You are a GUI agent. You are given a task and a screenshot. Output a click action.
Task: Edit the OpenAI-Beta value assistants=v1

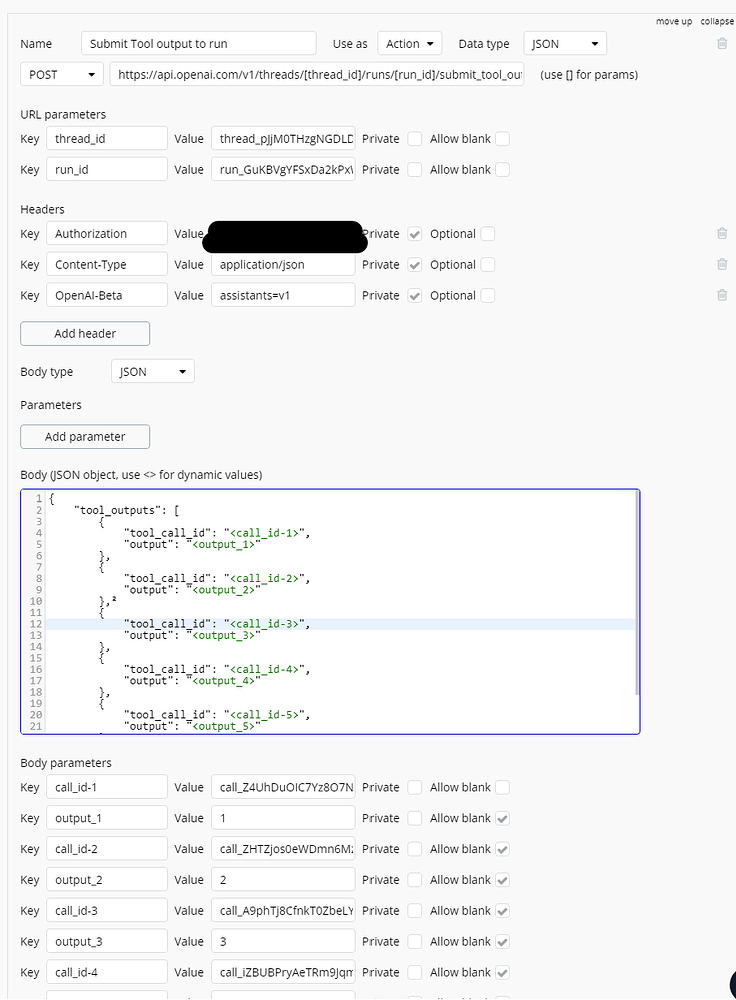[283, 295]
